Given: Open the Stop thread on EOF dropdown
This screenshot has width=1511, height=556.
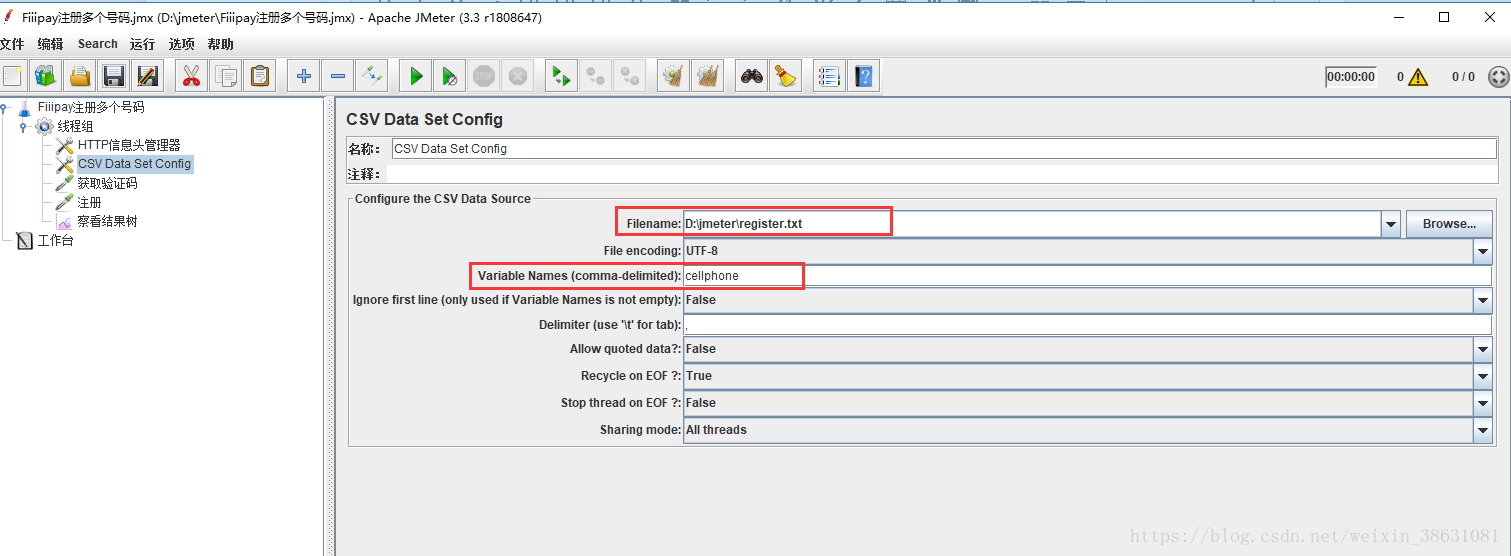Looking at the screenshot, I should pyautogui.click(x=1483, y=403).
